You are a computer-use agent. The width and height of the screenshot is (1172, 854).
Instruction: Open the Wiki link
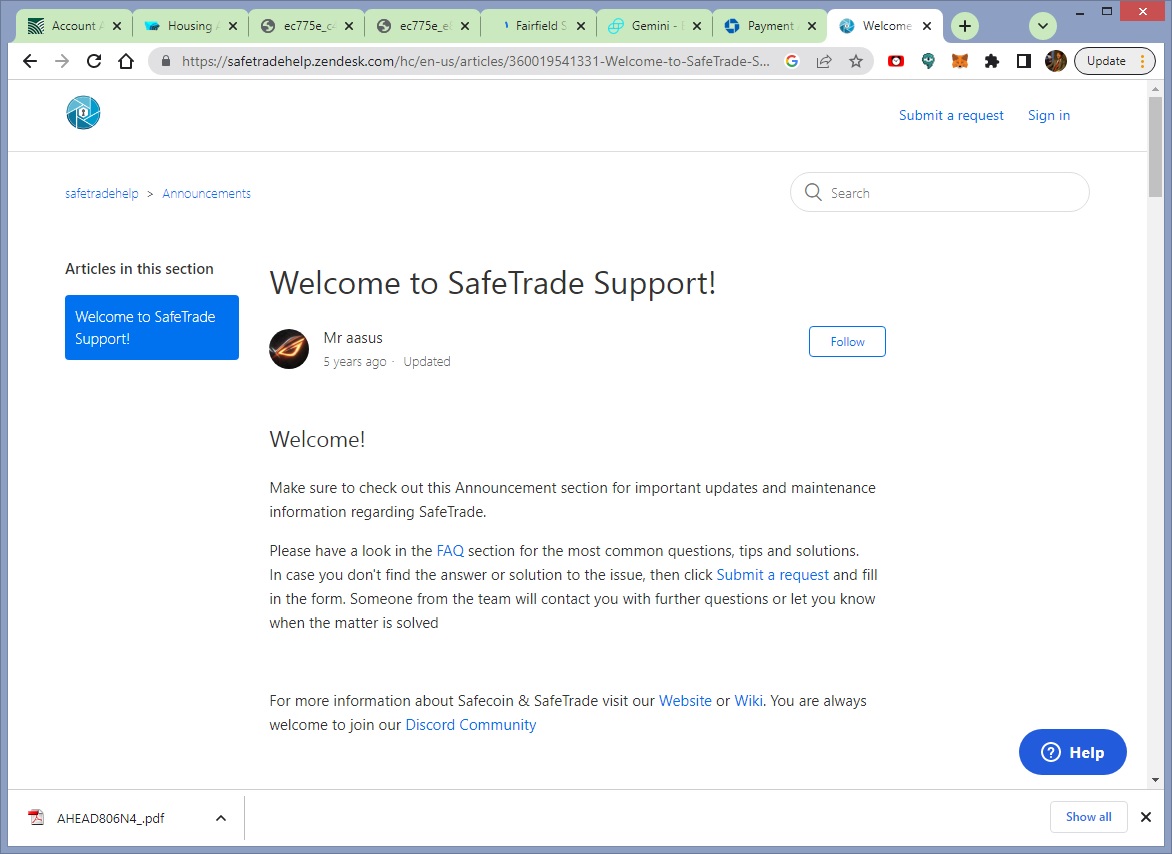tap(748, 701)
